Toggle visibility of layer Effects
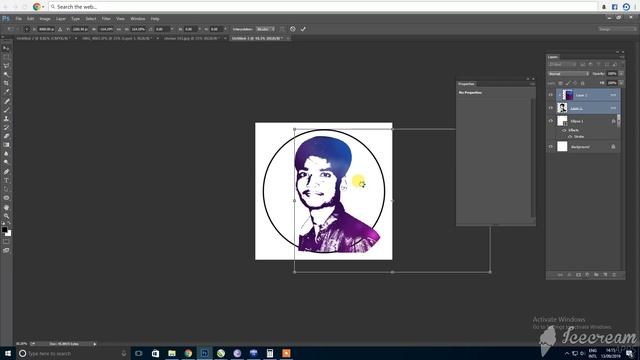The height and width of the screenshot is (360, 640). point(564,130)
